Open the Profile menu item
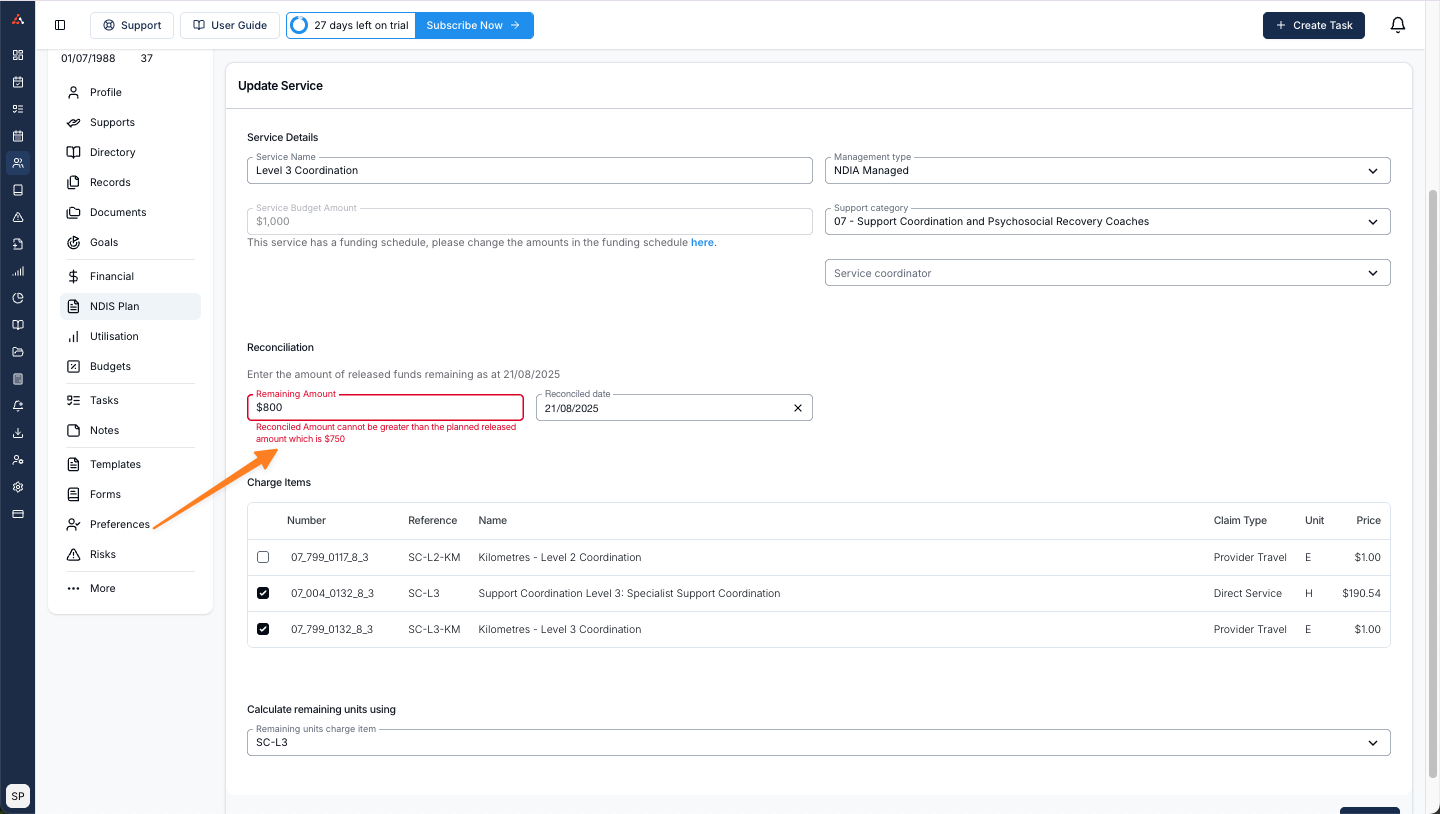The height and width of the screenshot is (814, 1440). pos(130,92)
